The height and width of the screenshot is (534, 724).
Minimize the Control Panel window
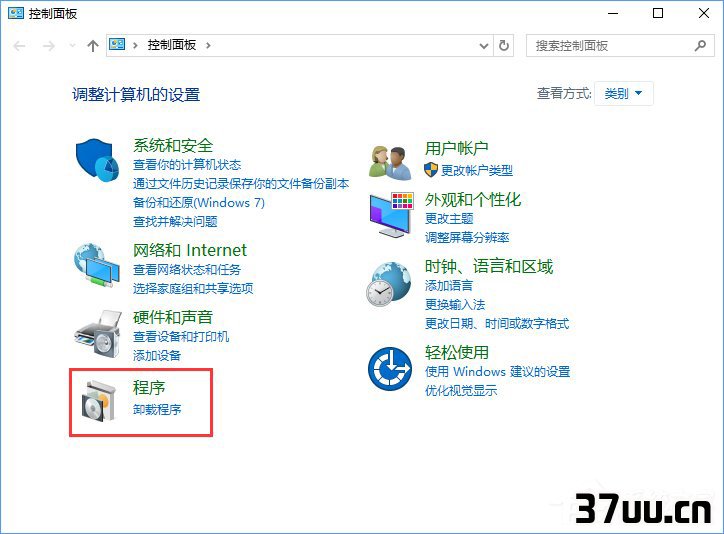click(x=613, y=13)
